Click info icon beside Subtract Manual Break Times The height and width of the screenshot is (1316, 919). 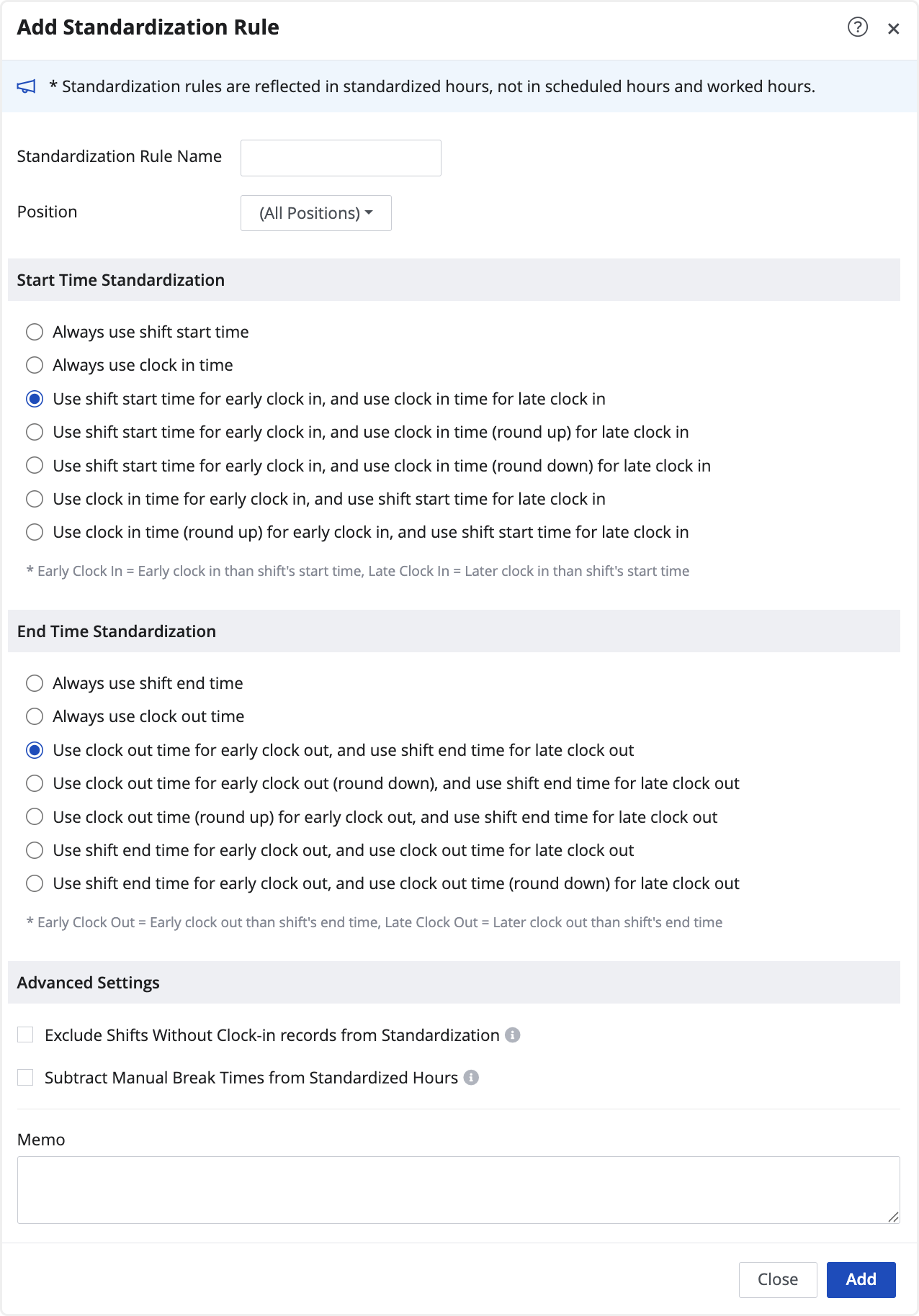point(471,1077)
